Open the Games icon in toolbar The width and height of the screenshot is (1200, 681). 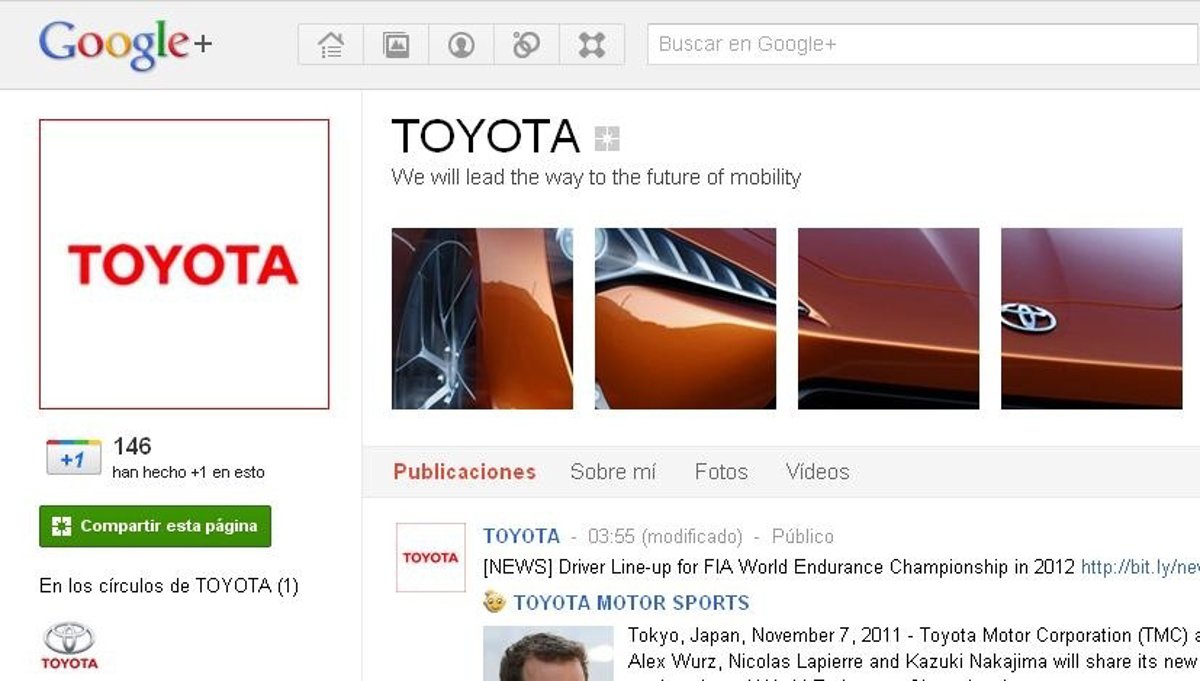pos(592,45)
